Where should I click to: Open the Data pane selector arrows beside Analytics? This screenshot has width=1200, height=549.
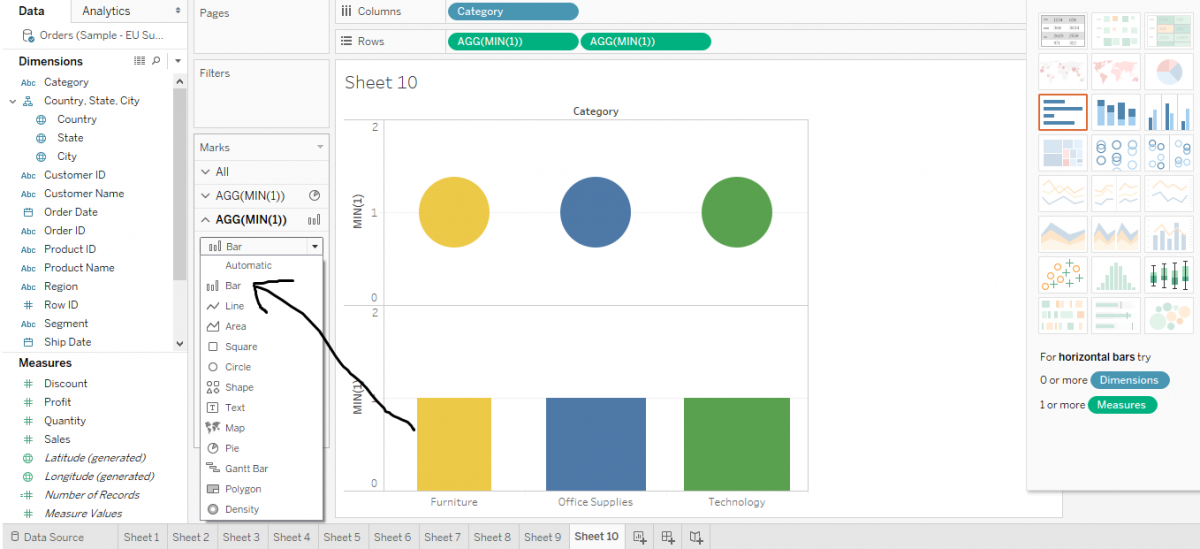(178, 11)
